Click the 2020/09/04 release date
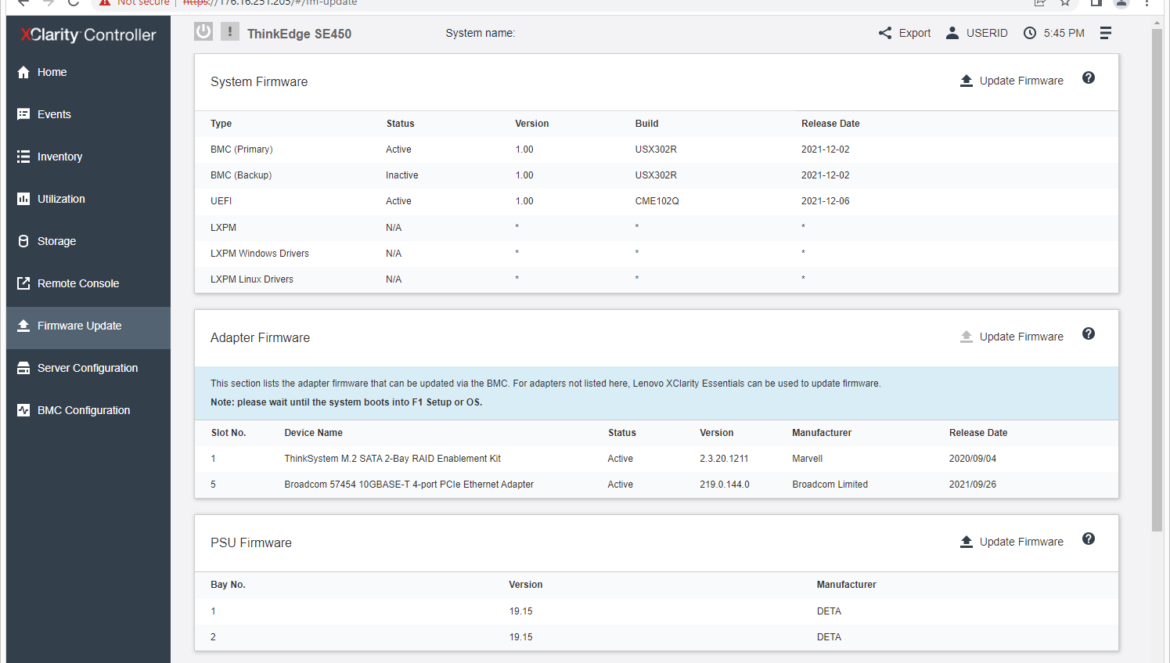 tap(972, 459)
